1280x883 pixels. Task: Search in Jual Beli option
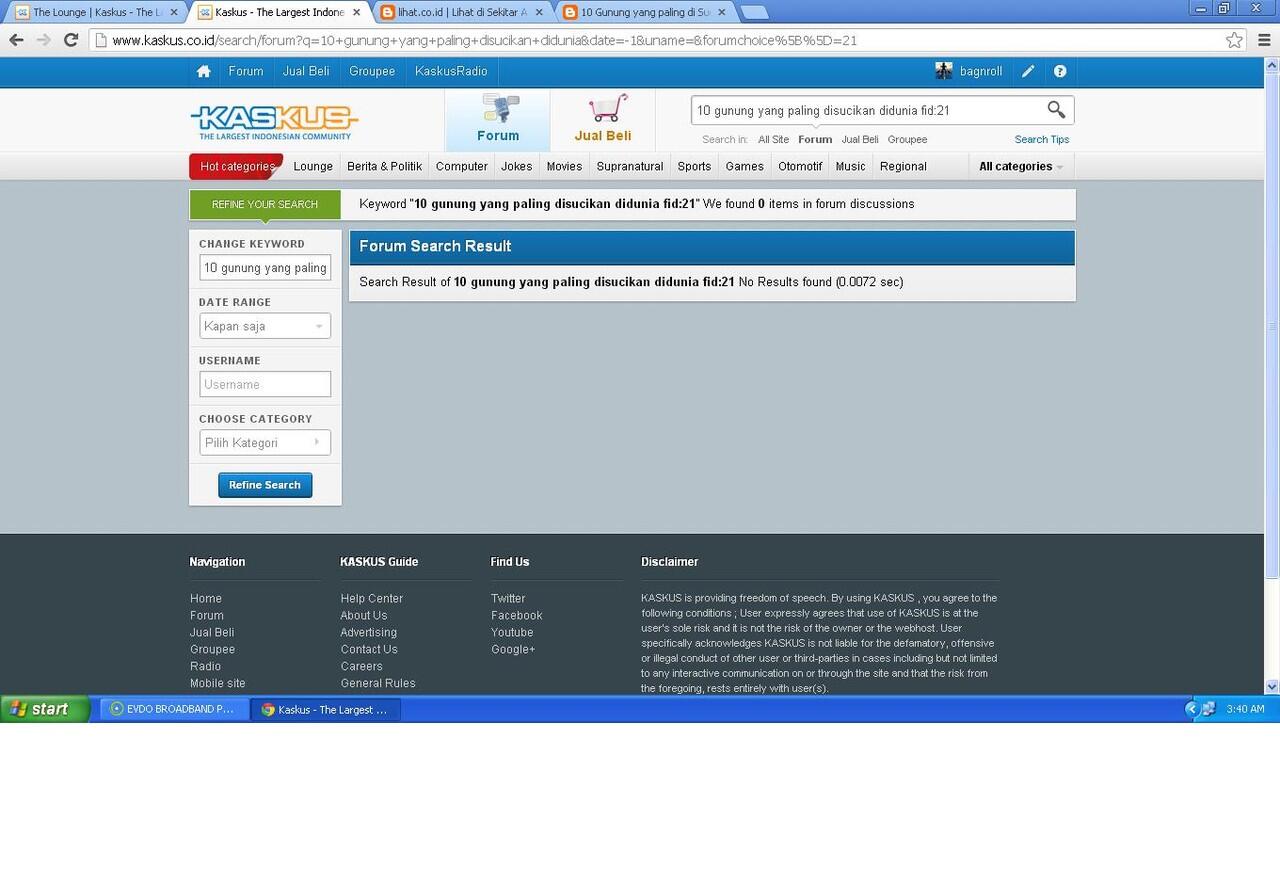pos(860,140)
